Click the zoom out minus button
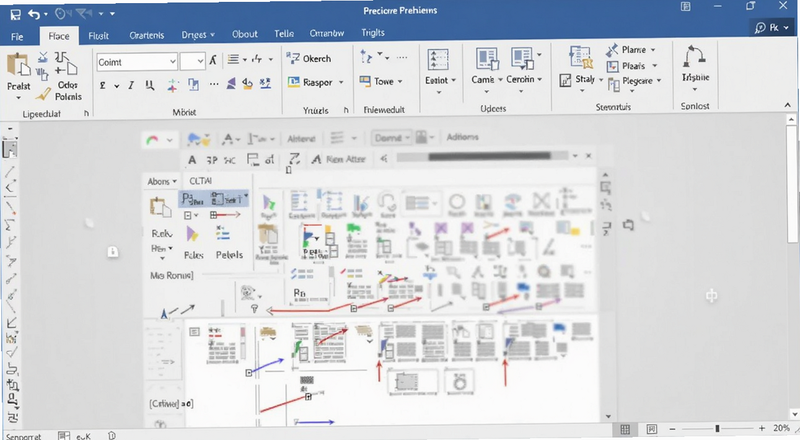Viewport: 800px width, 440px height. coord(672,429)
